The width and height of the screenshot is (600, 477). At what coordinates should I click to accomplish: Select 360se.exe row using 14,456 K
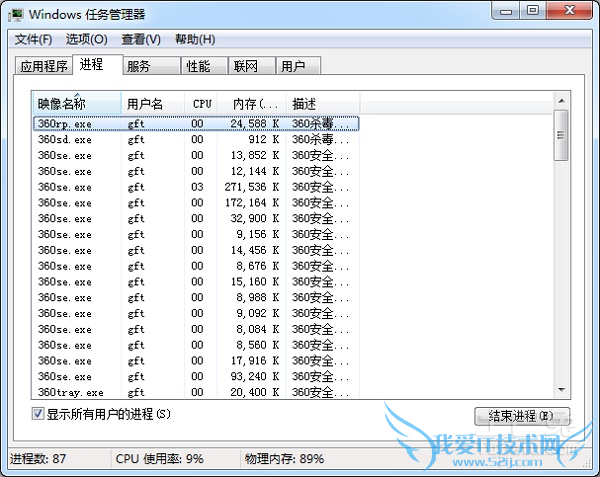[x=196, y=250]
